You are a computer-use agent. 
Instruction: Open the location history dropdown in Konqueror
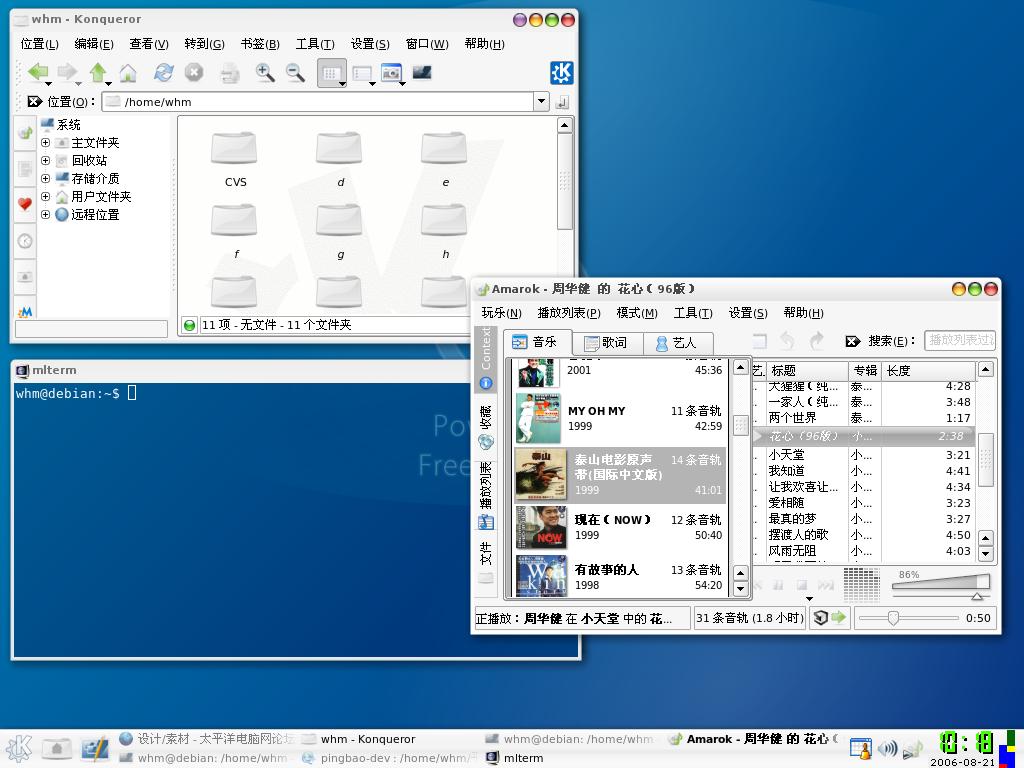tap(541, 101)
